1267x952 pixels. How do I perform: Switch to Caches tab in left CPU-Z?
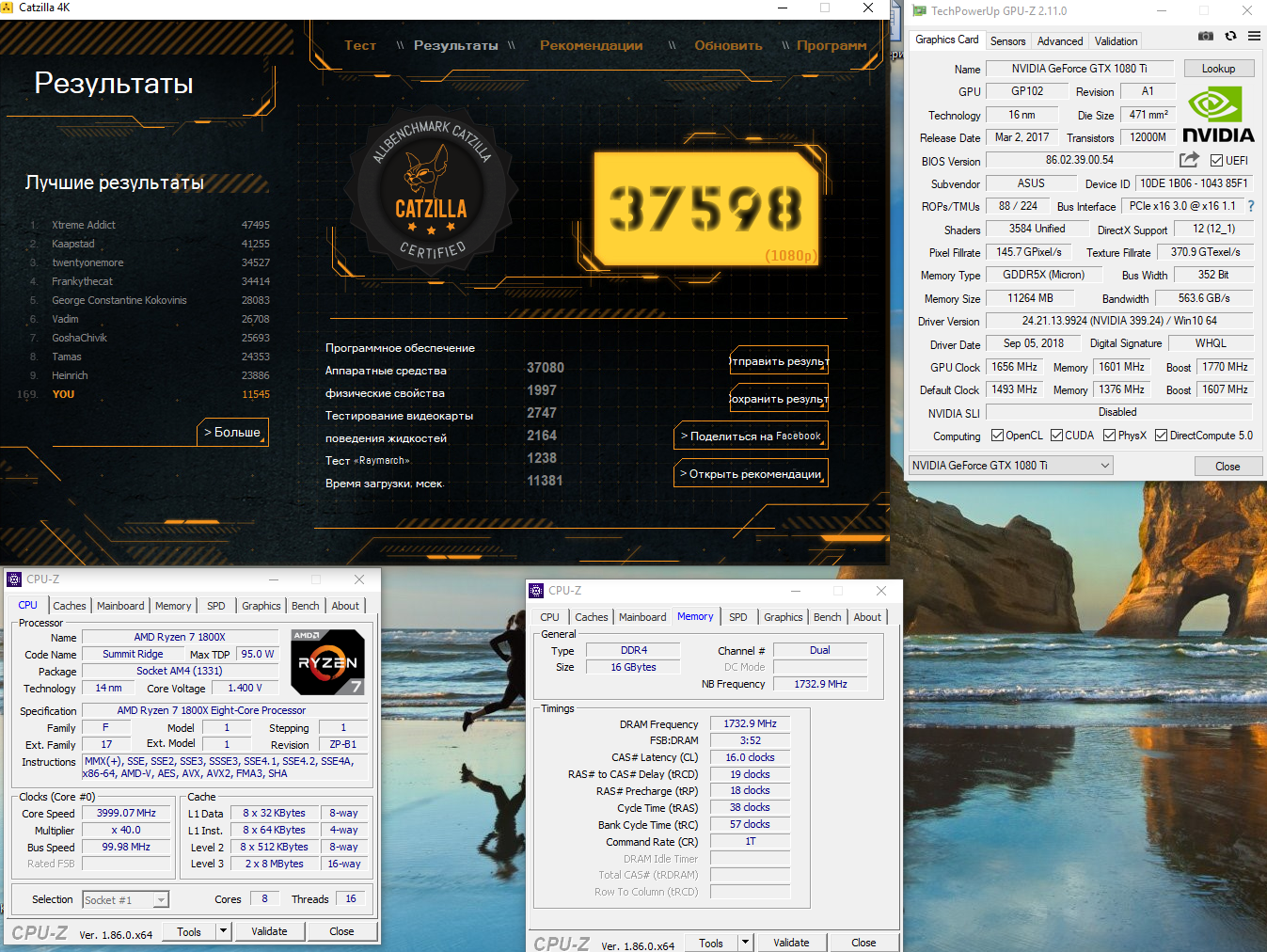70,606
